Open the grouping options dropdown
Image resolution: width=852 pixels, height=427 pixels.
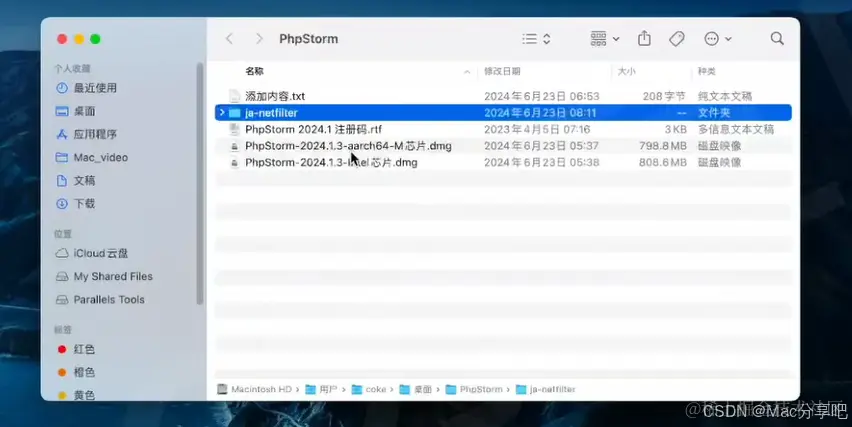coord(605,39)
